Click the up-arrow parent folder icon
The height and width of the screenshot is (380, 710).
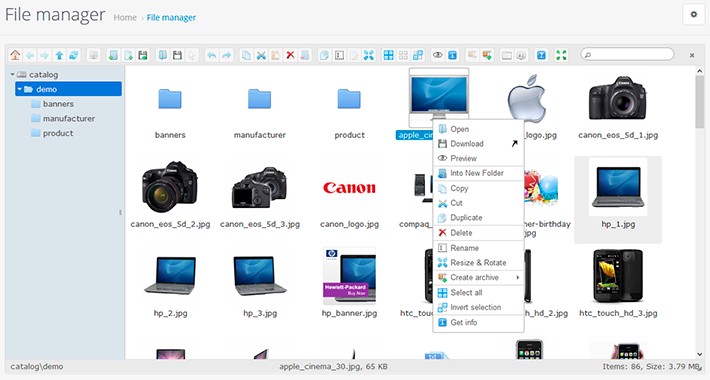click(x=59, y=55)
